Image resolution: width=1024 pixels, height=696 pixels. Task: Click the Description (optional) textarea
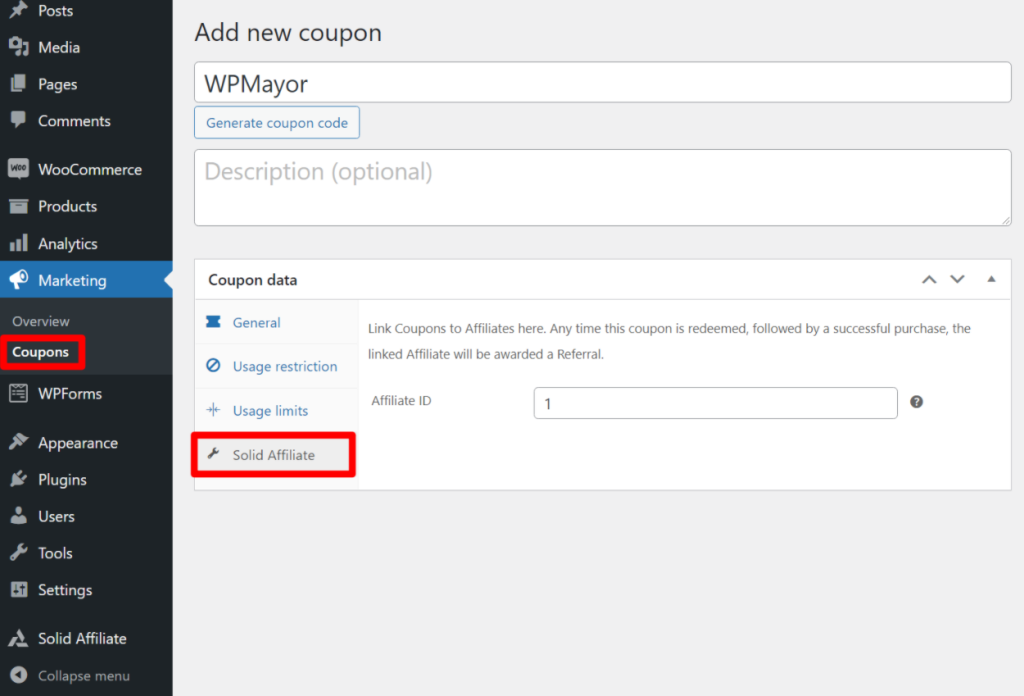click(x=603, y=188)
